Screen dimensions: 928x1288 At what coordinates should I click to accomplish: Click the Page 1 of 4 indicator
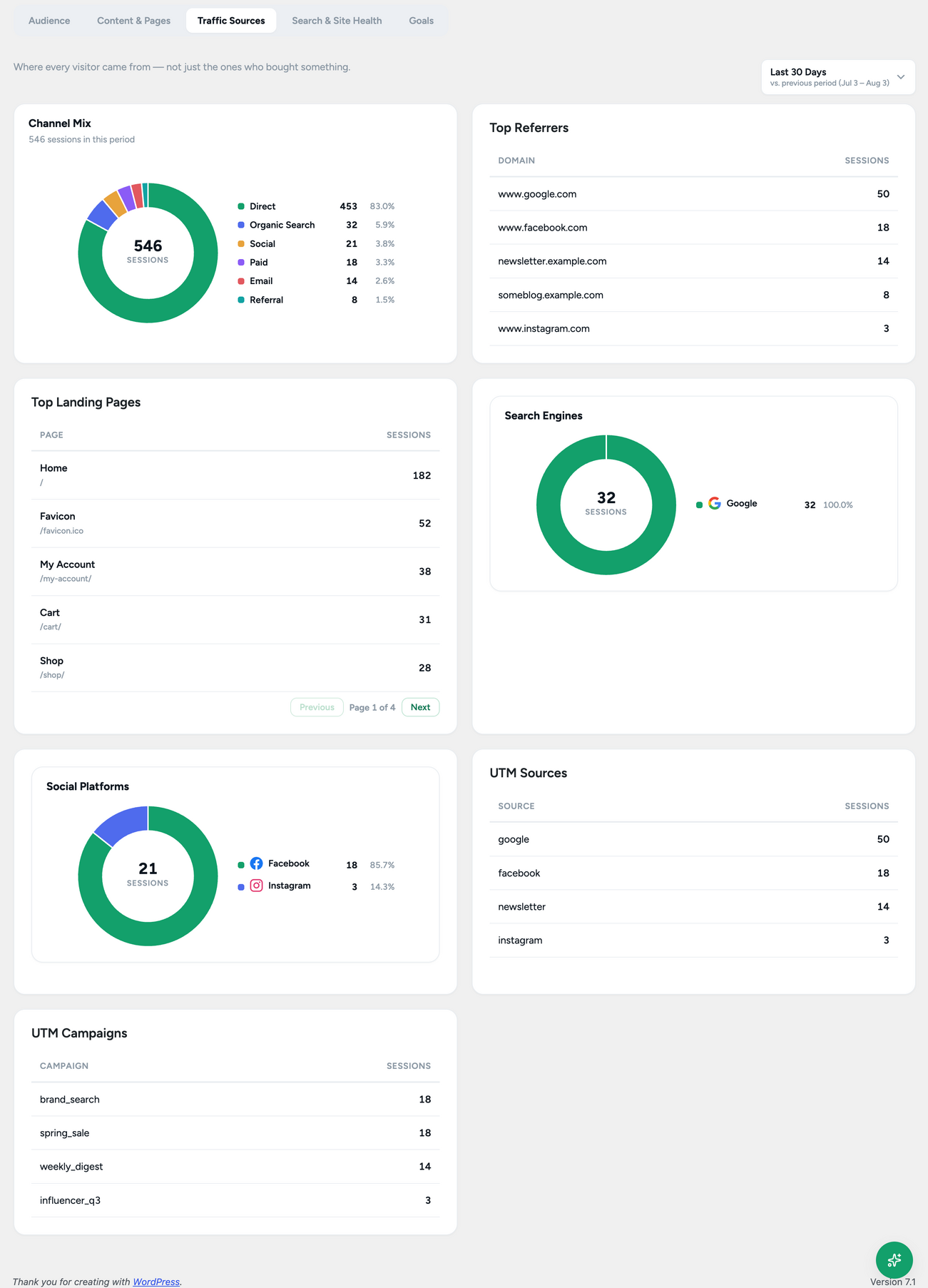pyautogui.click(x=372, y=707)
